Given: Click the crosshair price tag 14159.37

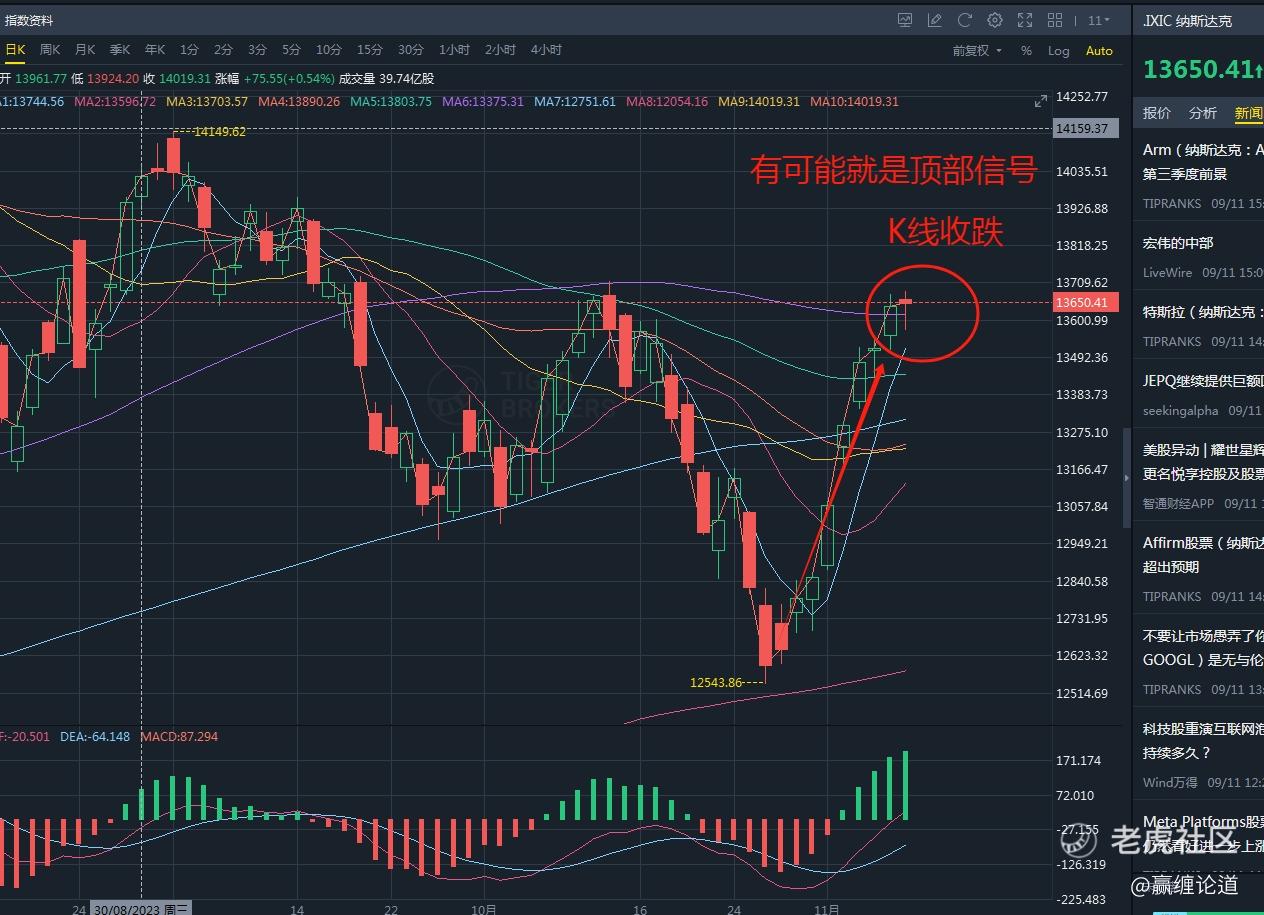Looking at the screenshot, I should tap(1085, 128).
